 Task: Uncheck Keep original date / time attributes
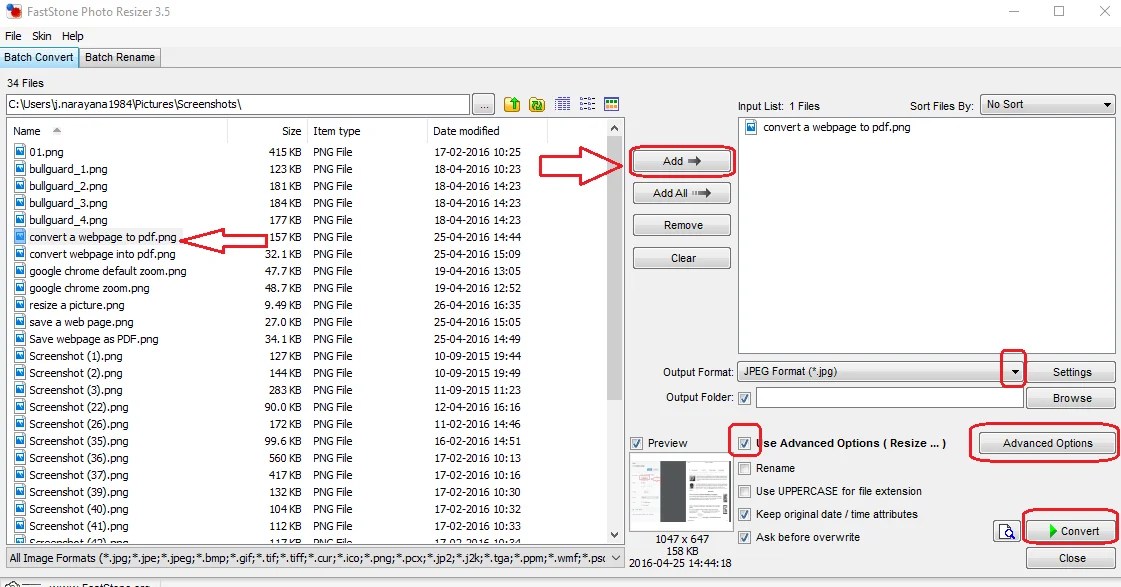(744, 514)
